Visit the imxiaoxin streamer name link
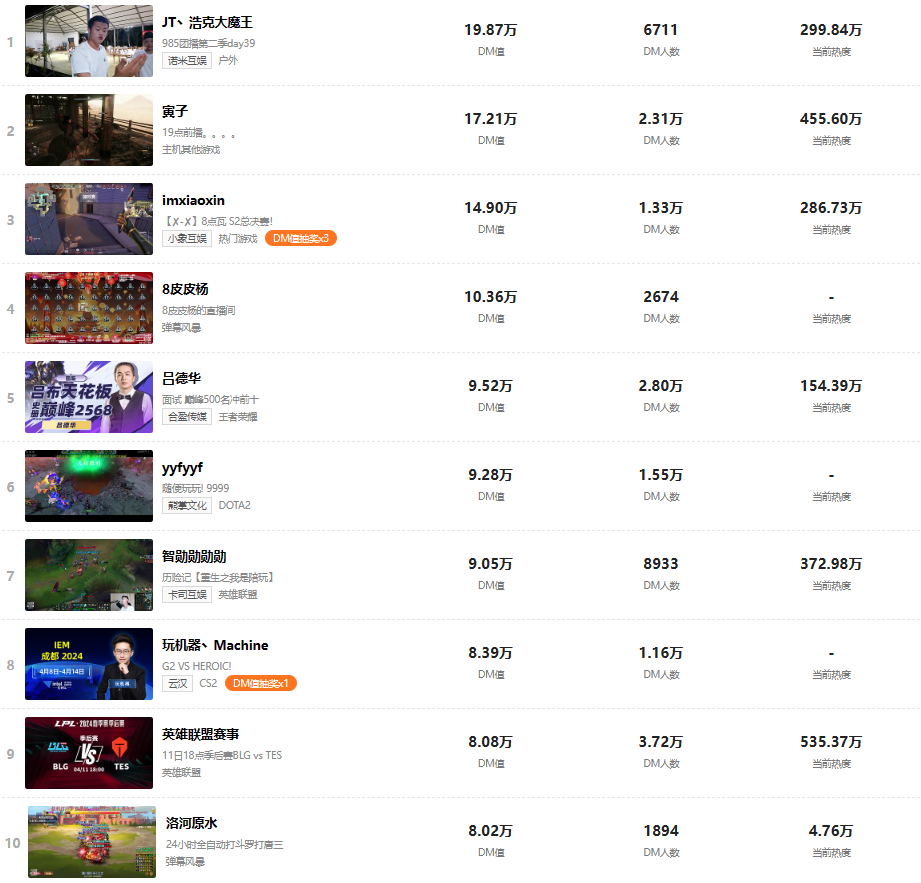The image size is (921, 883). click(193, 200)
